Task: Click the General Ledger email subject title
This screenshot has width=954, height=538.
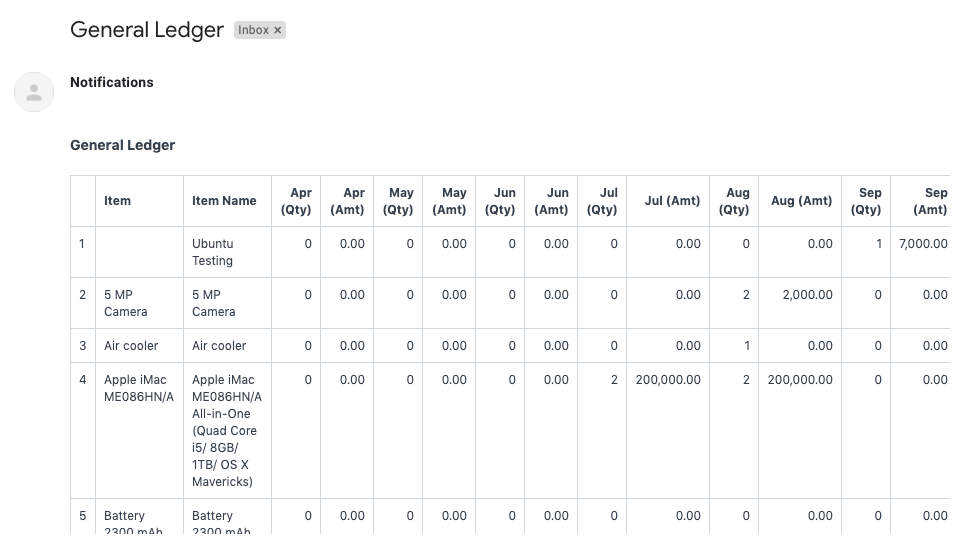Action: (x=147, y=30)
